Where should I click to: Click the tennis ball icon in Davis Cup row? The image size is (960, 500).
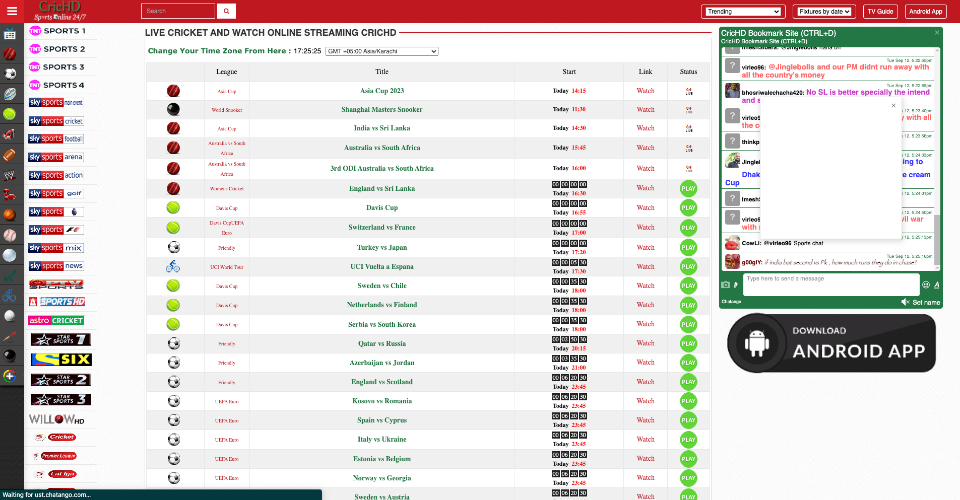point(173,207)
